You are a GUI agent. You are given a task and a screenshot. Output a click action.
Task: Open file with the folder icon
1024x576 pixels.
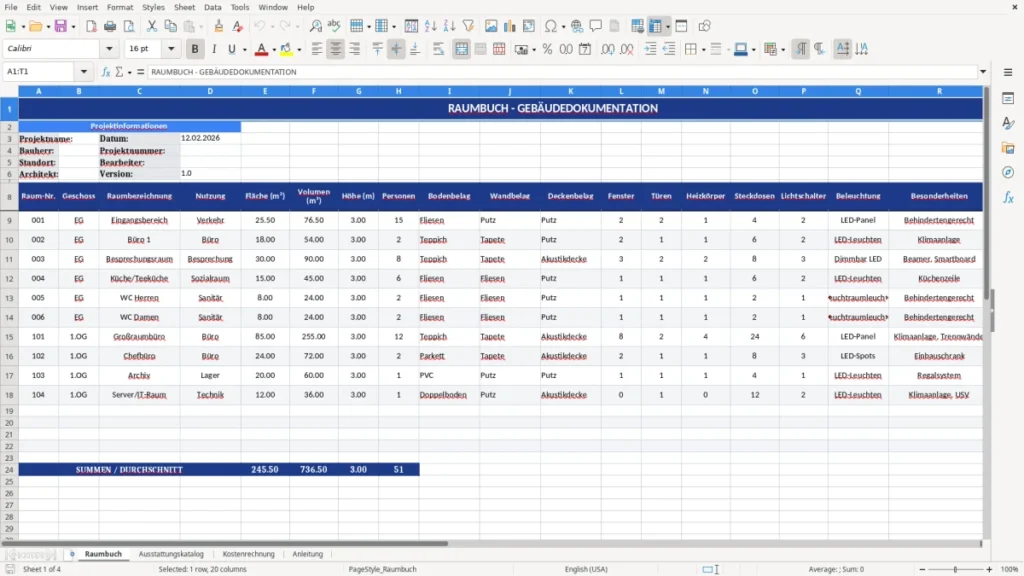click(x=35, y=26)
